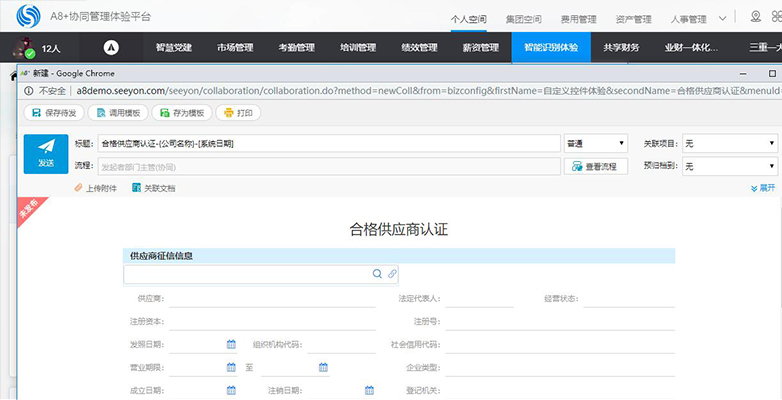Click the 查看流程 button

tap(595, 167)
